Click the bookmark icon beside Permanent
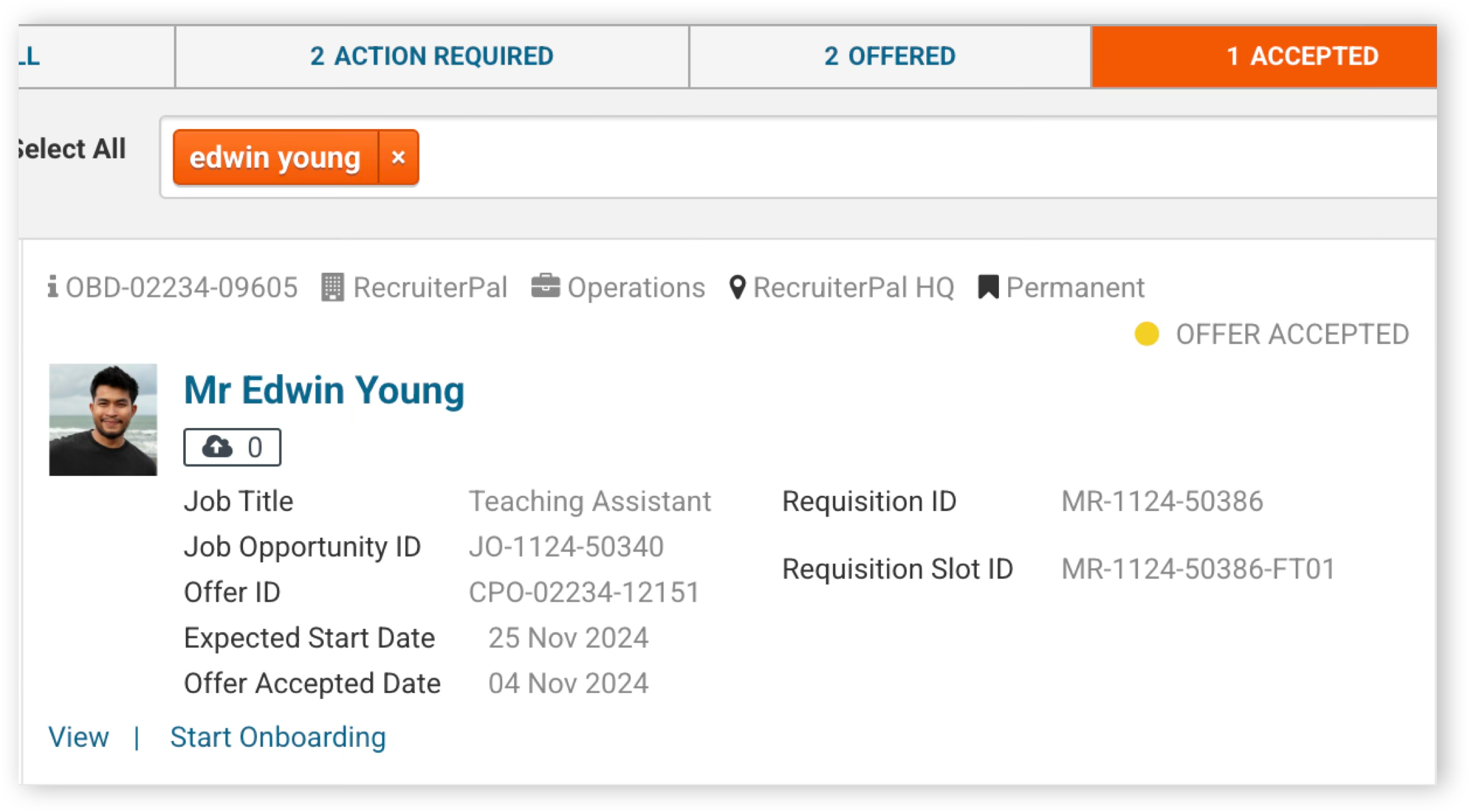1469x812 pixels. (x=988, y=287)
